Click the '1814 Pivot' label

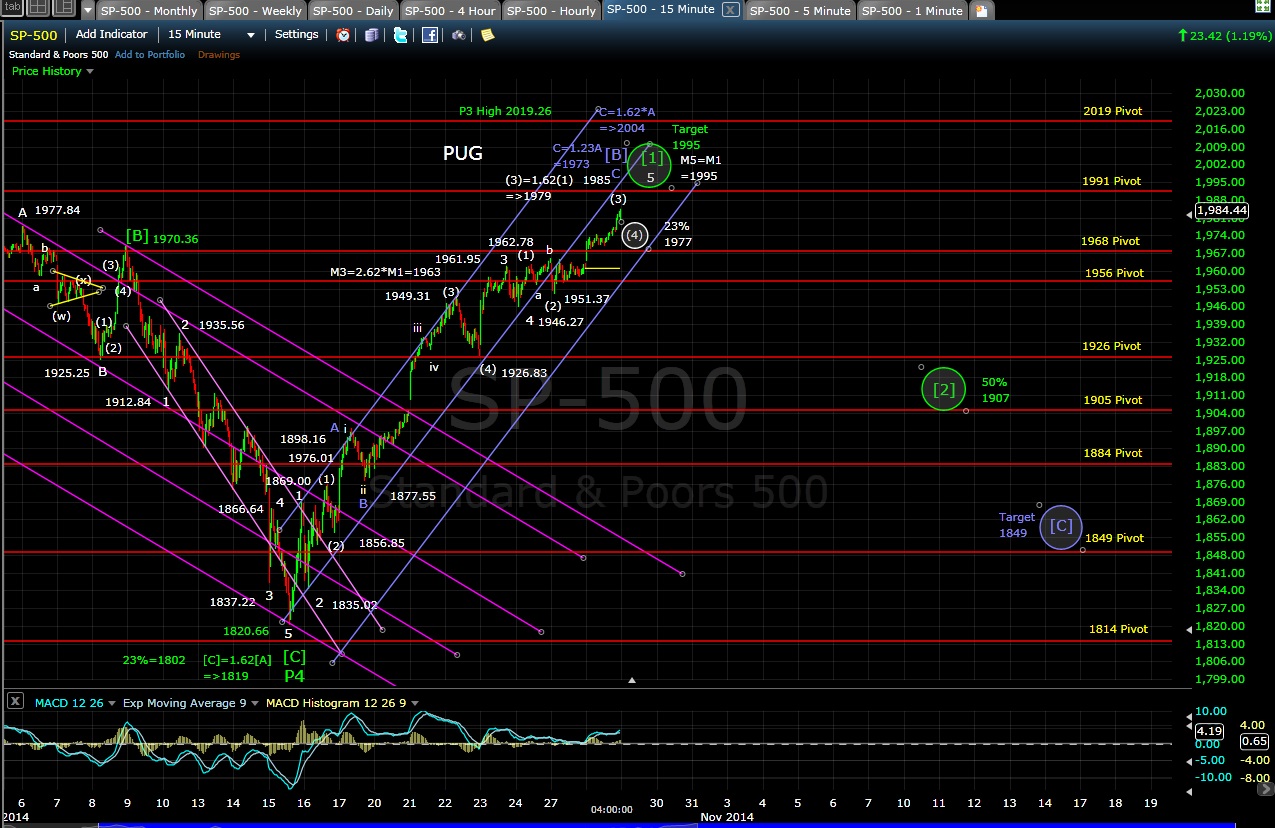(1118, 629)
